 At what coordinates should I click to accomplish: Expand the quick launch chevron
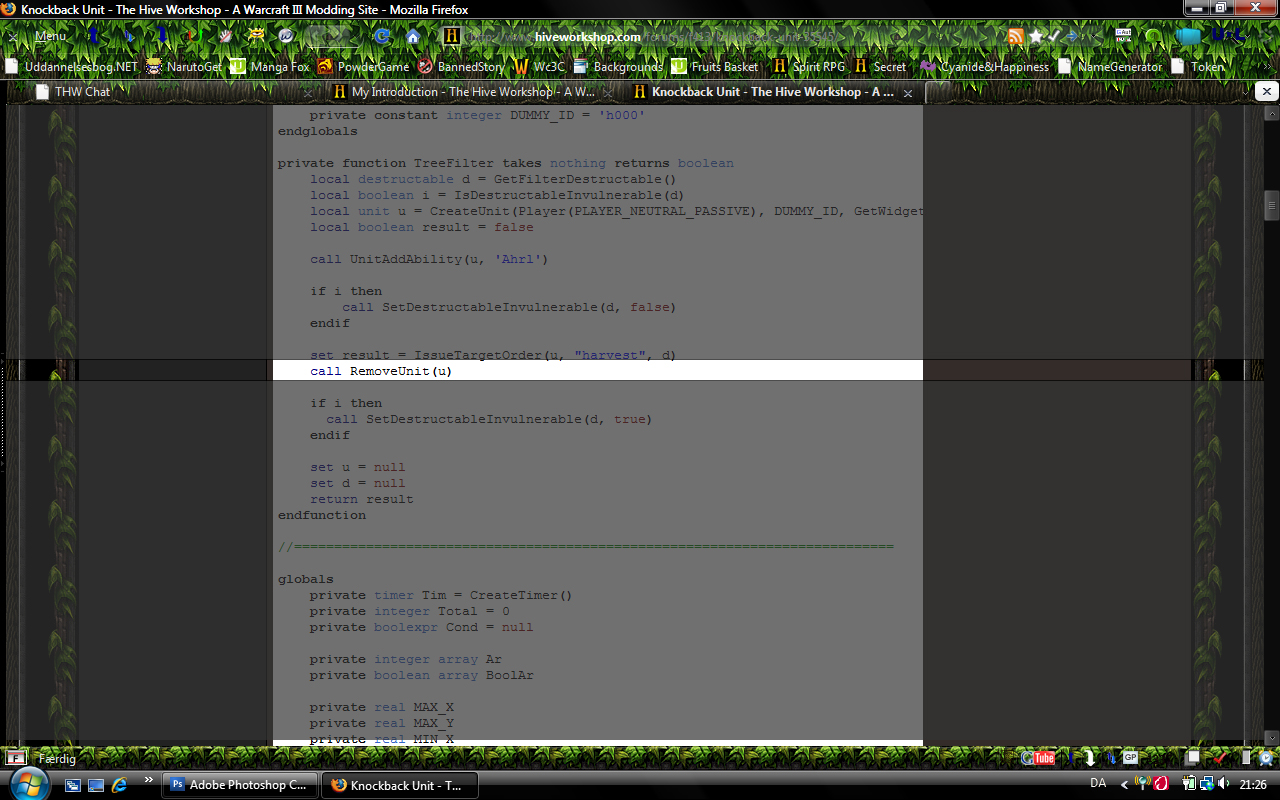tap(150, 780)
